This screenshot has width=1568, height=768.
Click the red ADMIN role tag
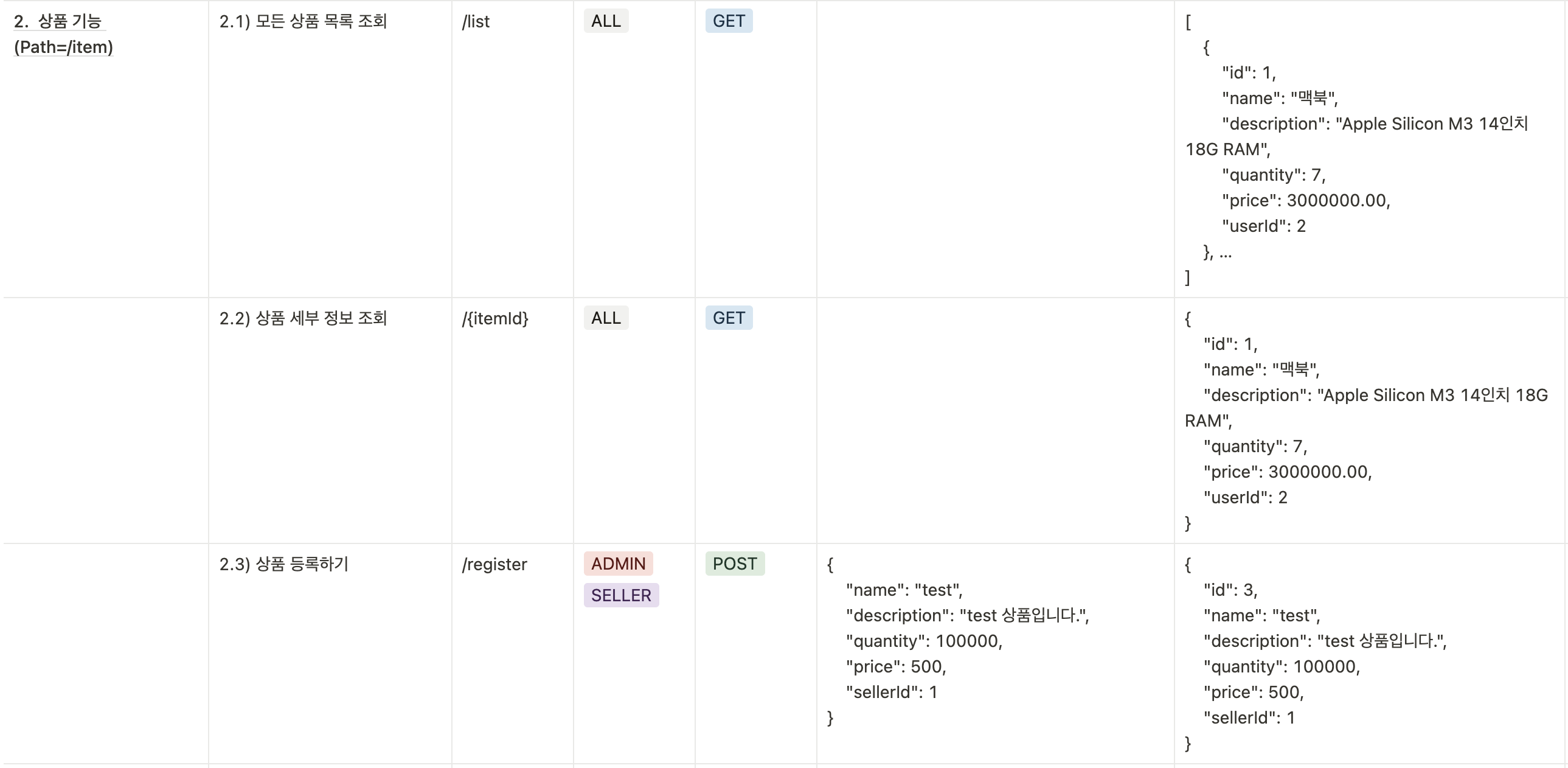[618, 564]
